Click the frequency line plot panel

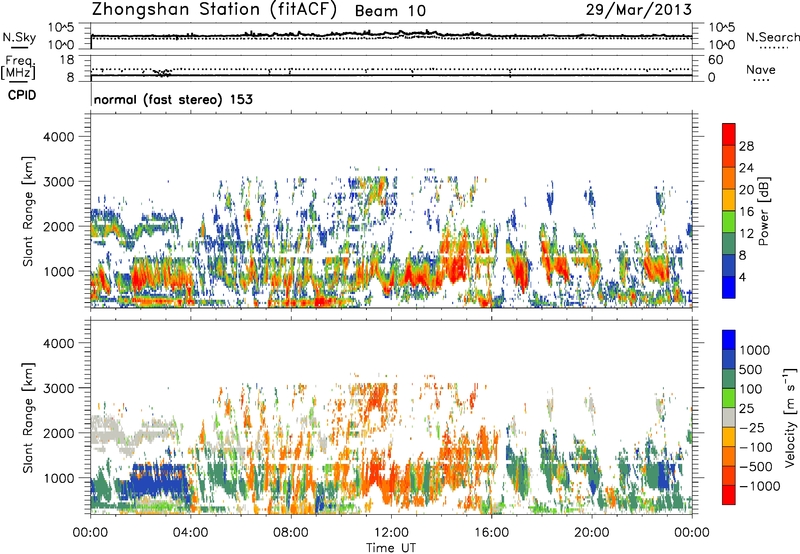(391, 68)
